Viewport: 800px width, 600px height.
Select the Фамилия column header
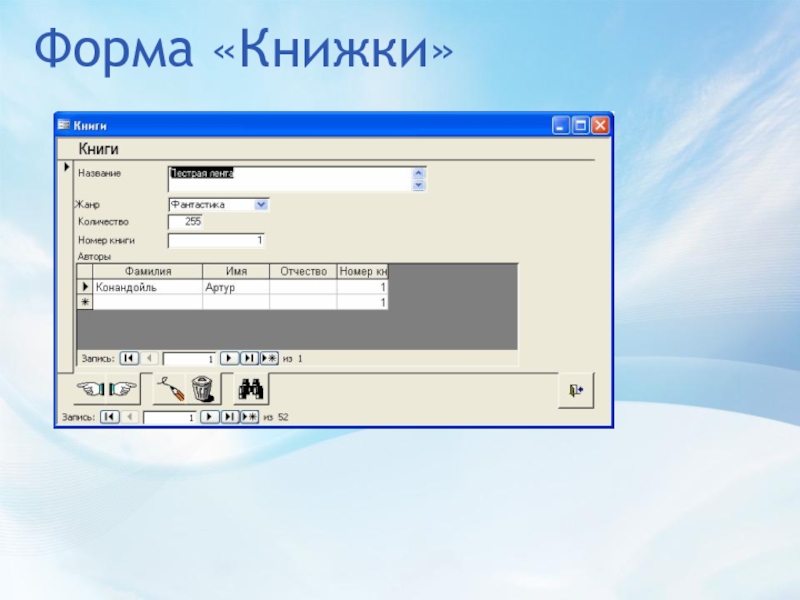[x=147, y=271]
